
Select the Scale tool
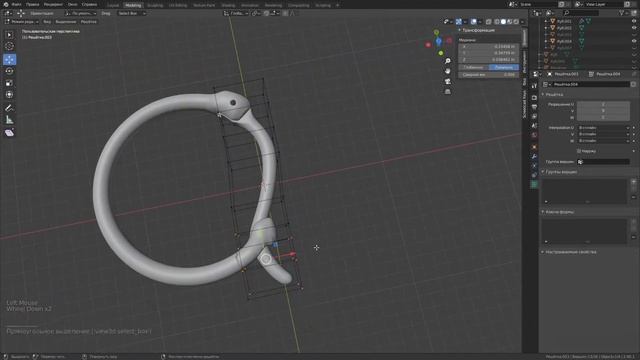point(9,83)
